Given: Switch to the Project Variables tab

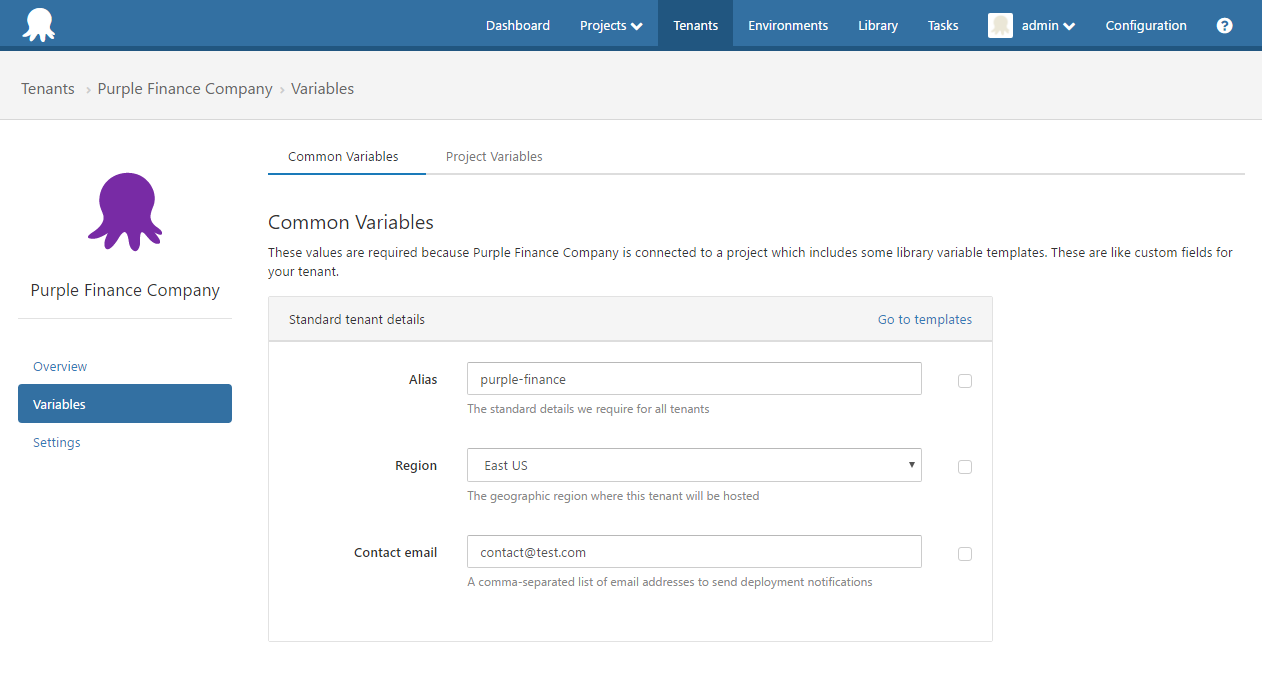Looking at the screenshot, I should [x=493, y=156].
